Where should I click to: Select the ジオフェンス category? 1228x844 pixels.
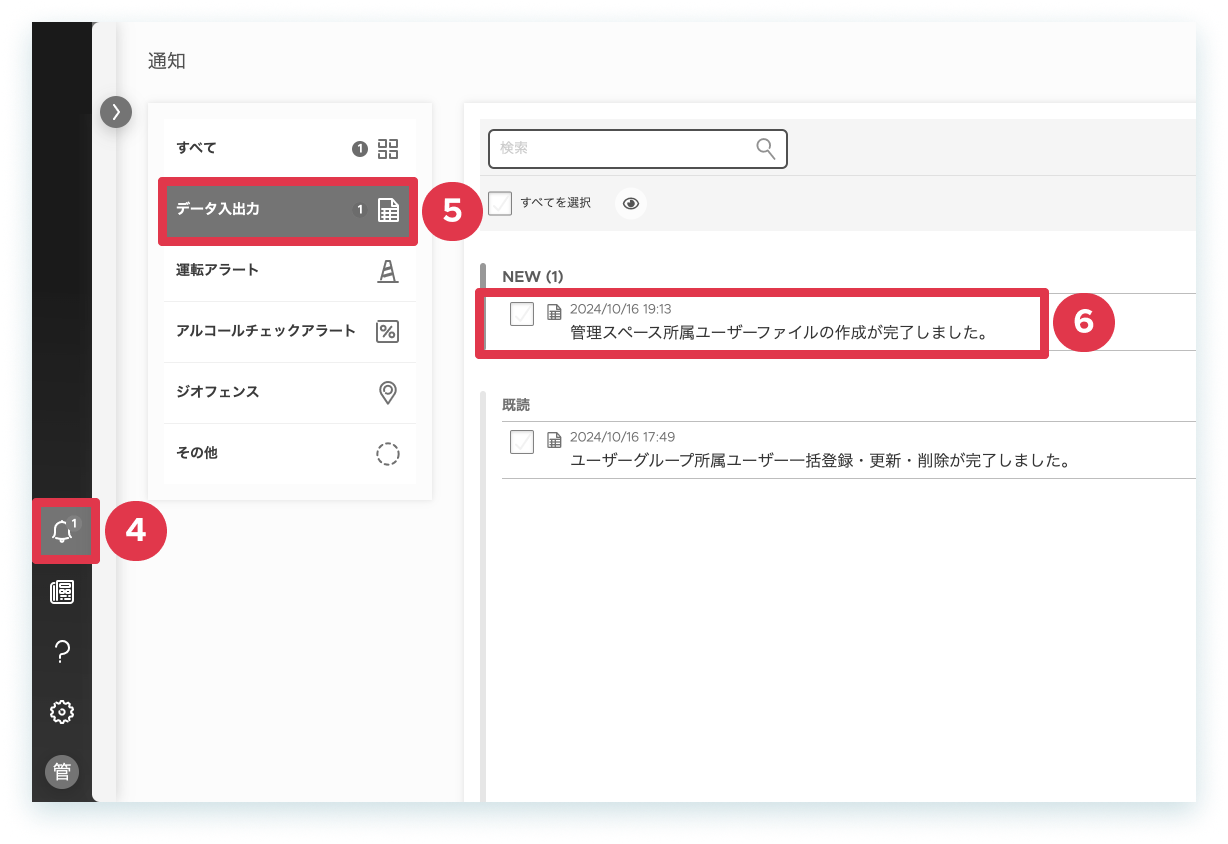pos(288,392)
